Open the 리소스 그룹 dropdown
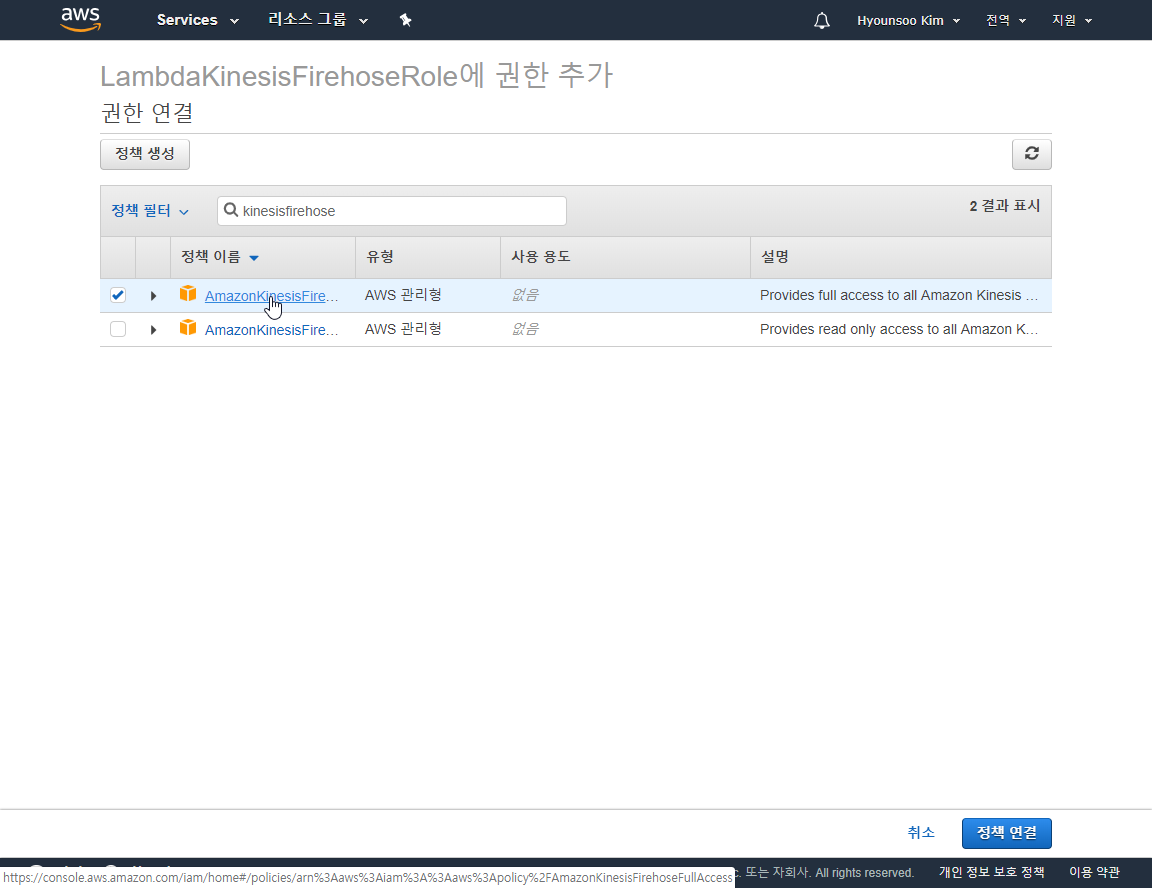Image resolution: width=1152 pixels, height=888 pixels. [x=317, y=20]
